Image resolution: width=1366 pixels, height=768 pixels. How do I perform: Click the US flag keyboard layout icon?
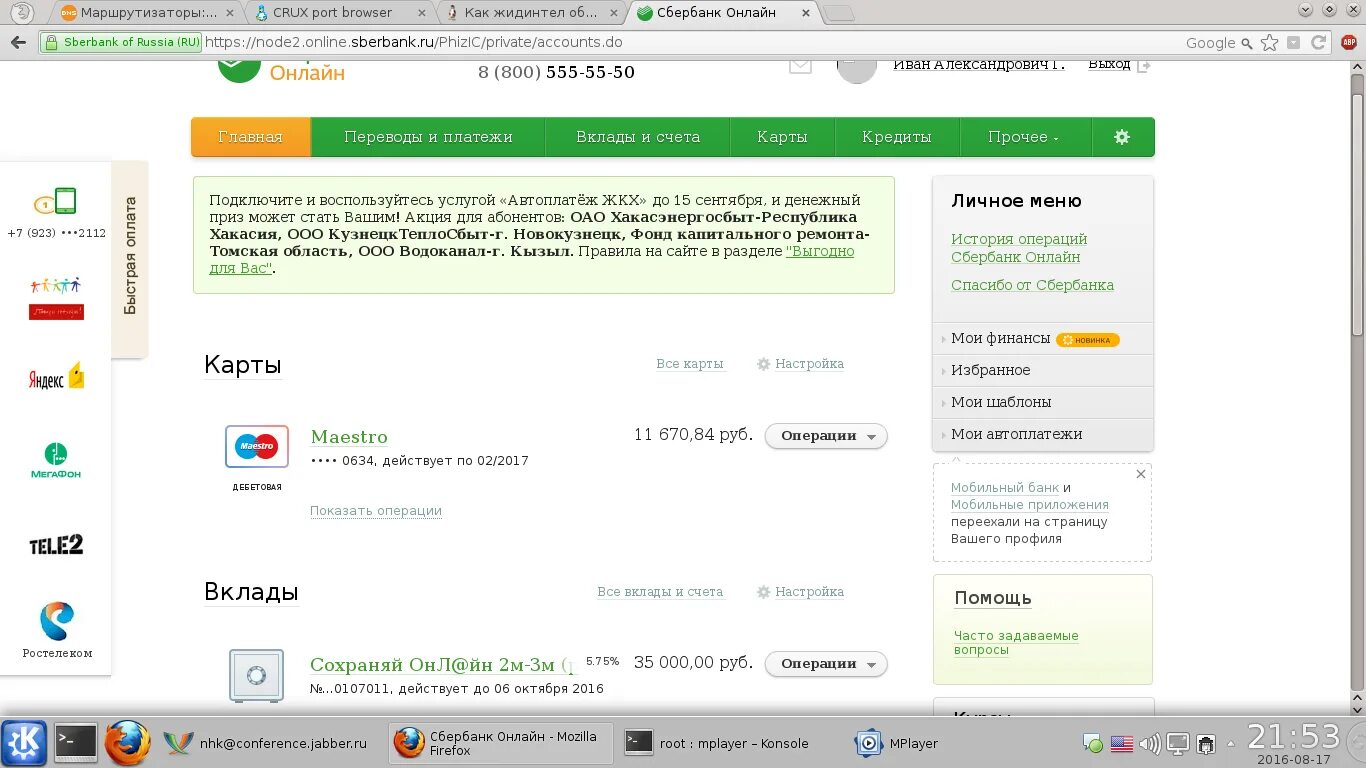(1122, 744)
